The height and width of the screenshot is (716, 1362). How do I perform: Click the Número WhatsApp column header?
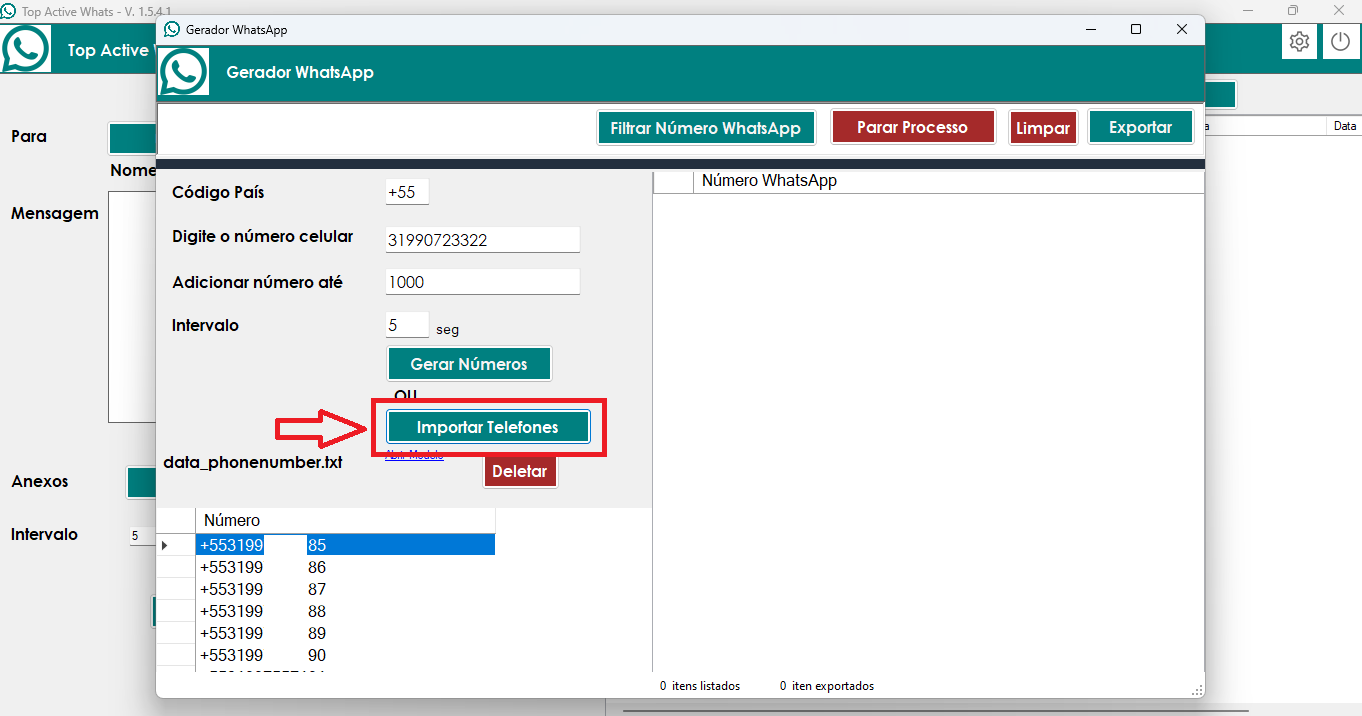948,181
